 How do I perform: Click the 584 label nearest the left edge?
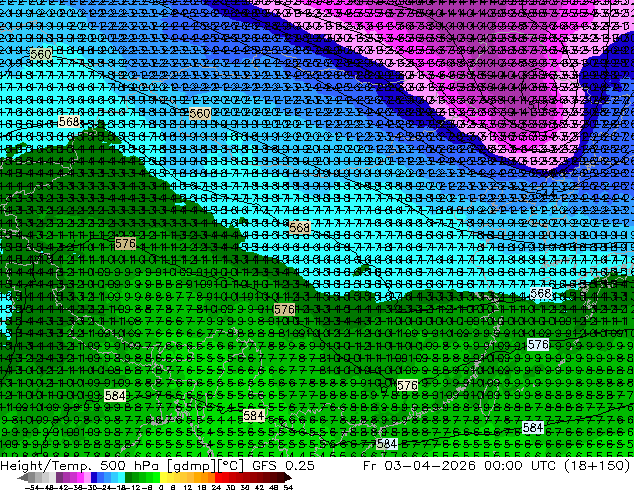point(115,395)
